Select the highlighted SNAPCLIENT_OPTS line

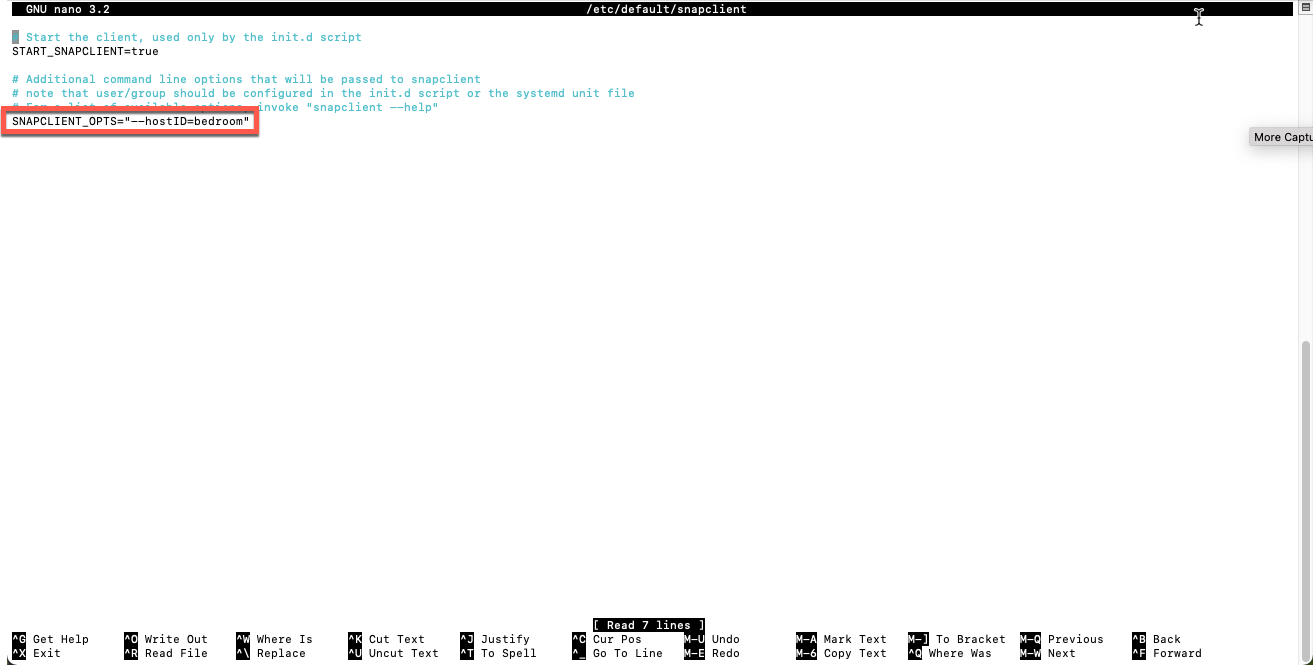click(x=128, y=120)
